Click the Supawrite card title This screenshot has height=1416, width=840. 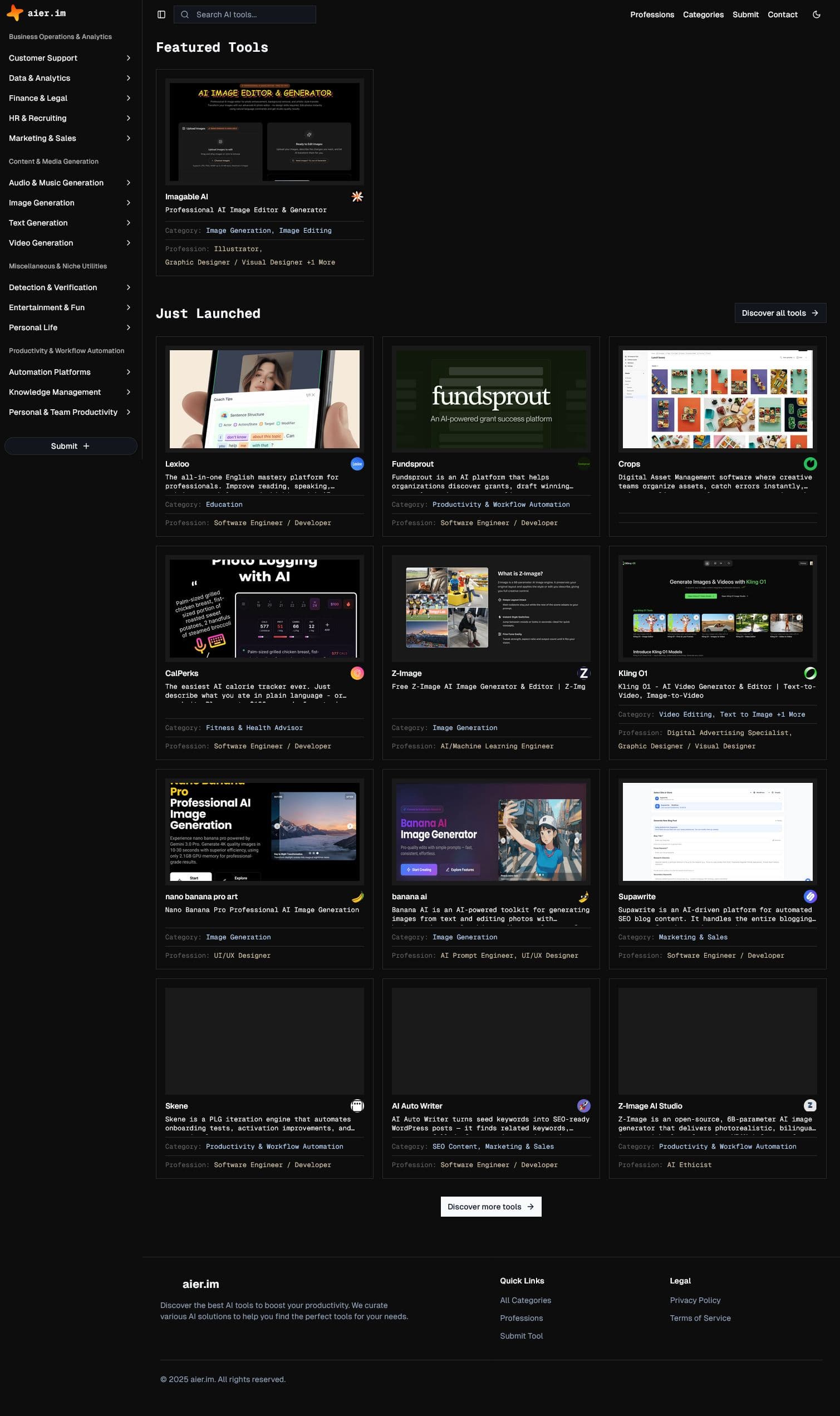coord(637,897)
